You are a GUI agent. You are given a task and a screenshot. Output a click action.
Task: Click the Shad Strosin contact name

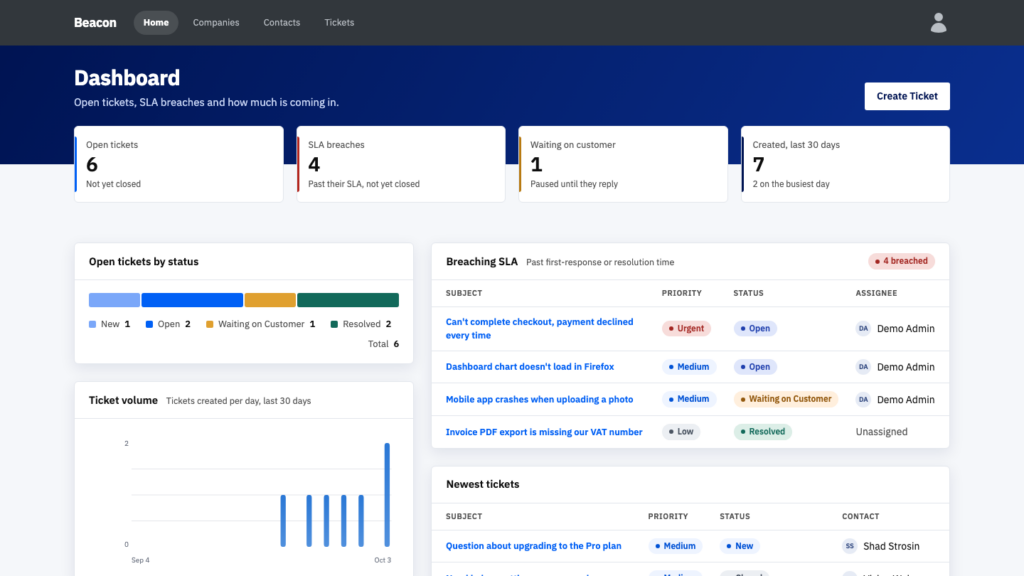pos(891,546)
